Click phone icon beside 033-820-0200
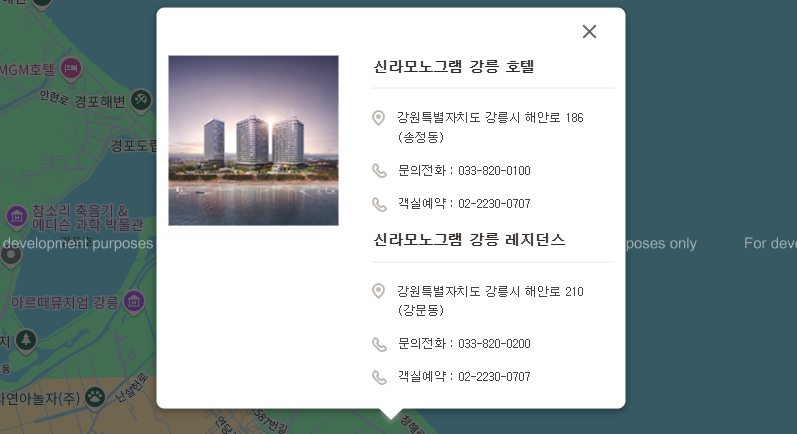The height and width of the screenshot is (434, 797). pos(379,344)
